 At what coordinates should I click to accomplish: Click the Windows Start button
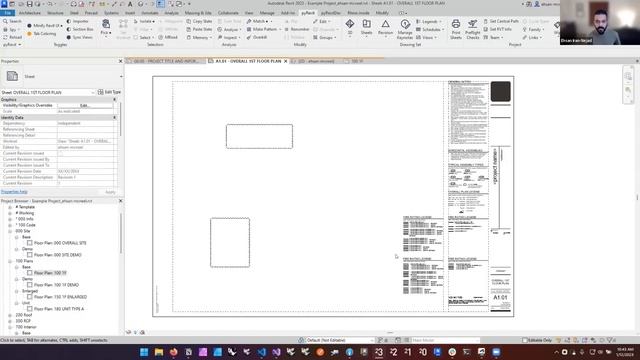click(144, 352)
